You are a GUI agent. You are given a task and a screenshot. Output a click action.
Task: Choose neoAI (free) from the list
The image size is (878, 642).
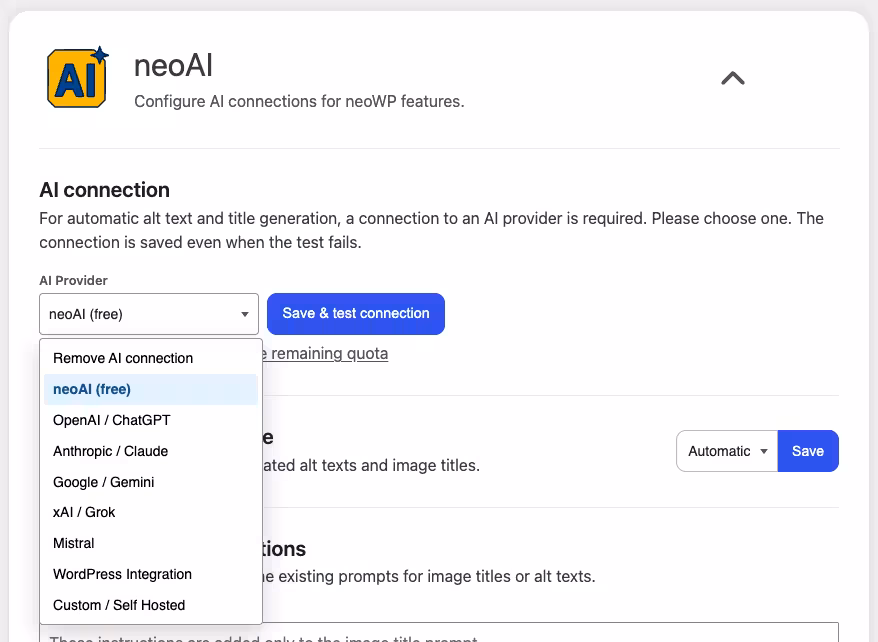[x=151, y=389]
